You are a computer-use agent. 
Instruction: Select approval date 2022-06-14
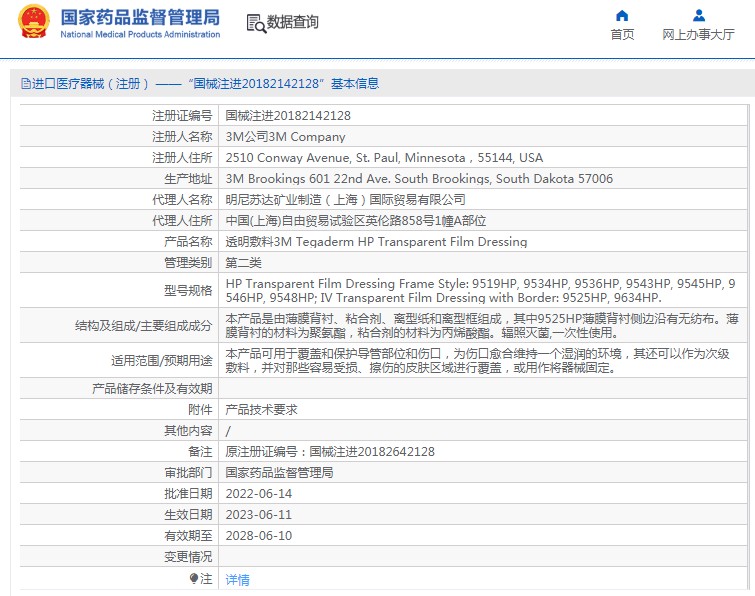(259, 493)
